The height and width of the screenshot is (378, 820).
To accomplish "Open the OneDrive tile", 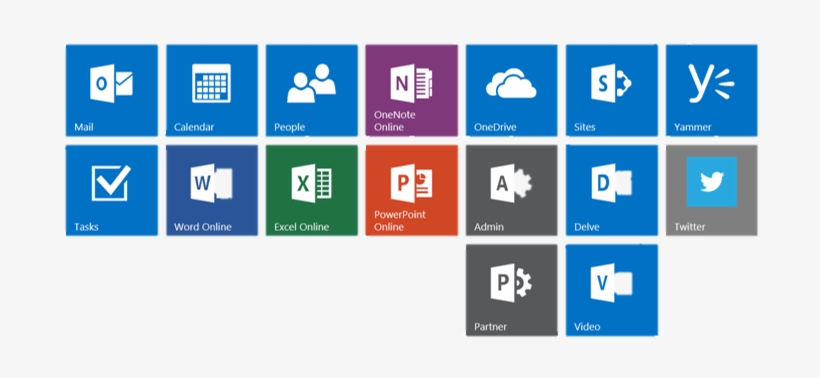I will (x=511, y=90).
